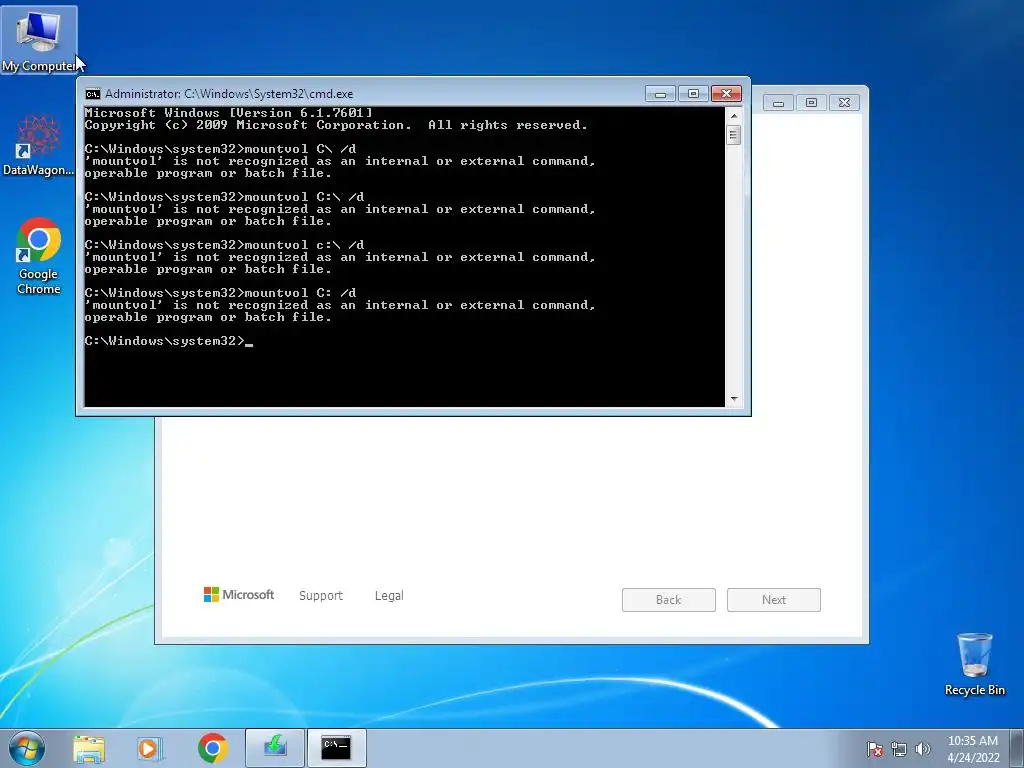This screenshot has height=768, width=1024.
Task: Click the 'mountvol C: /d' command line
Action: pyautogui.click(x=221, y=293)
